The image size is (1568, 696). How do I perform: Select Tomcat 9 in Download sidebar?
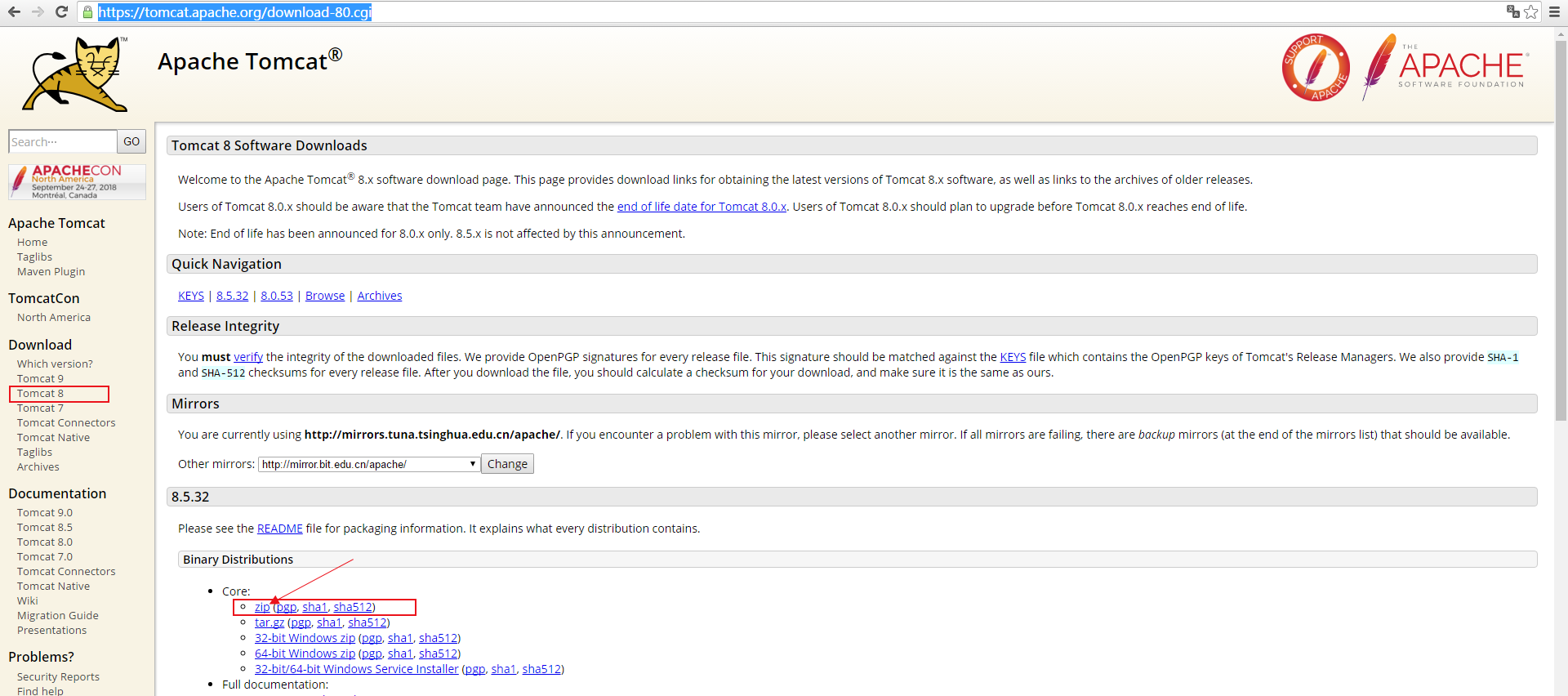tap(40, 378)
